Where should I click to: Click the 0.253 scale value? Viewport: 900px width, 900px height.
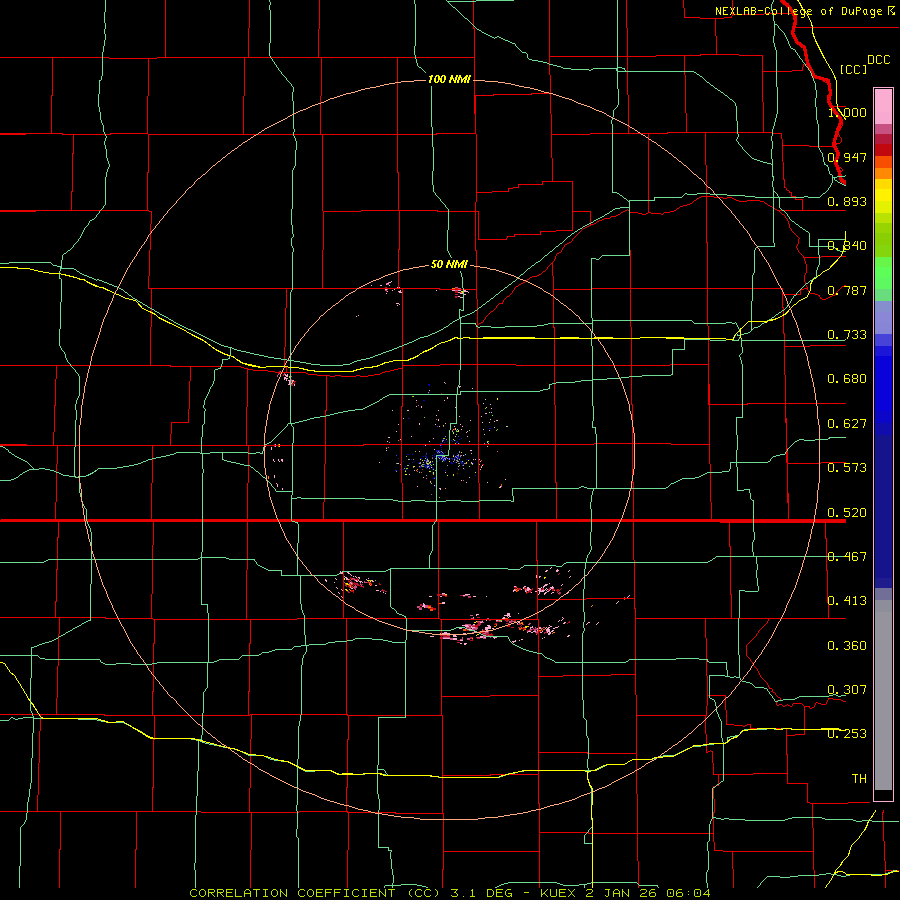click(847, 734)
